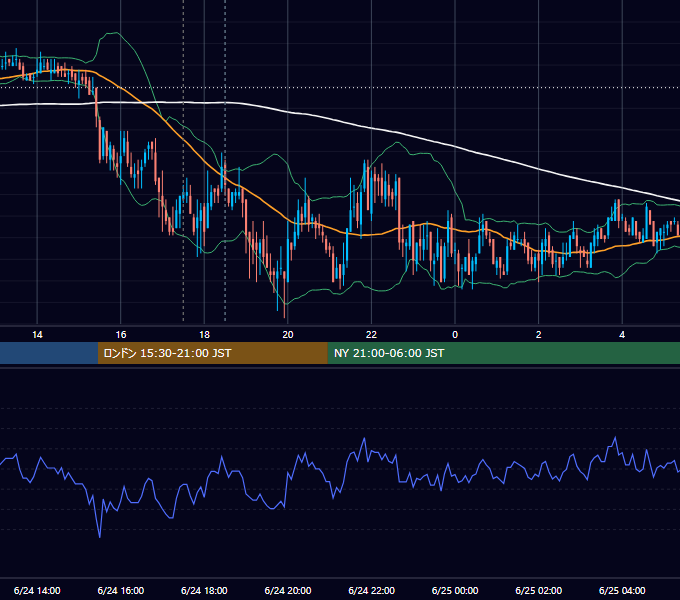Click the 6/24 14:00 time label

[37, 590]
